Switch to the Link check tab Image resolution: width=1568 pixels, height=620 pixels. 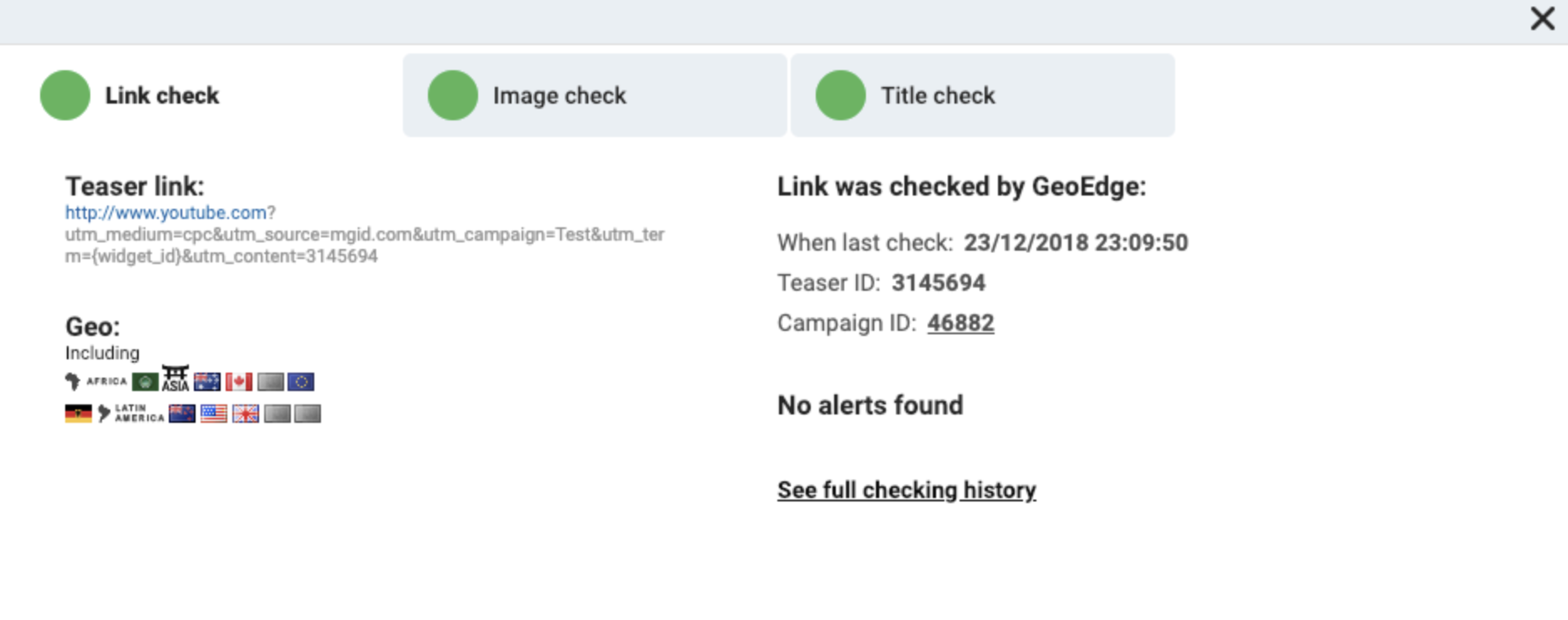click(162, 96)
